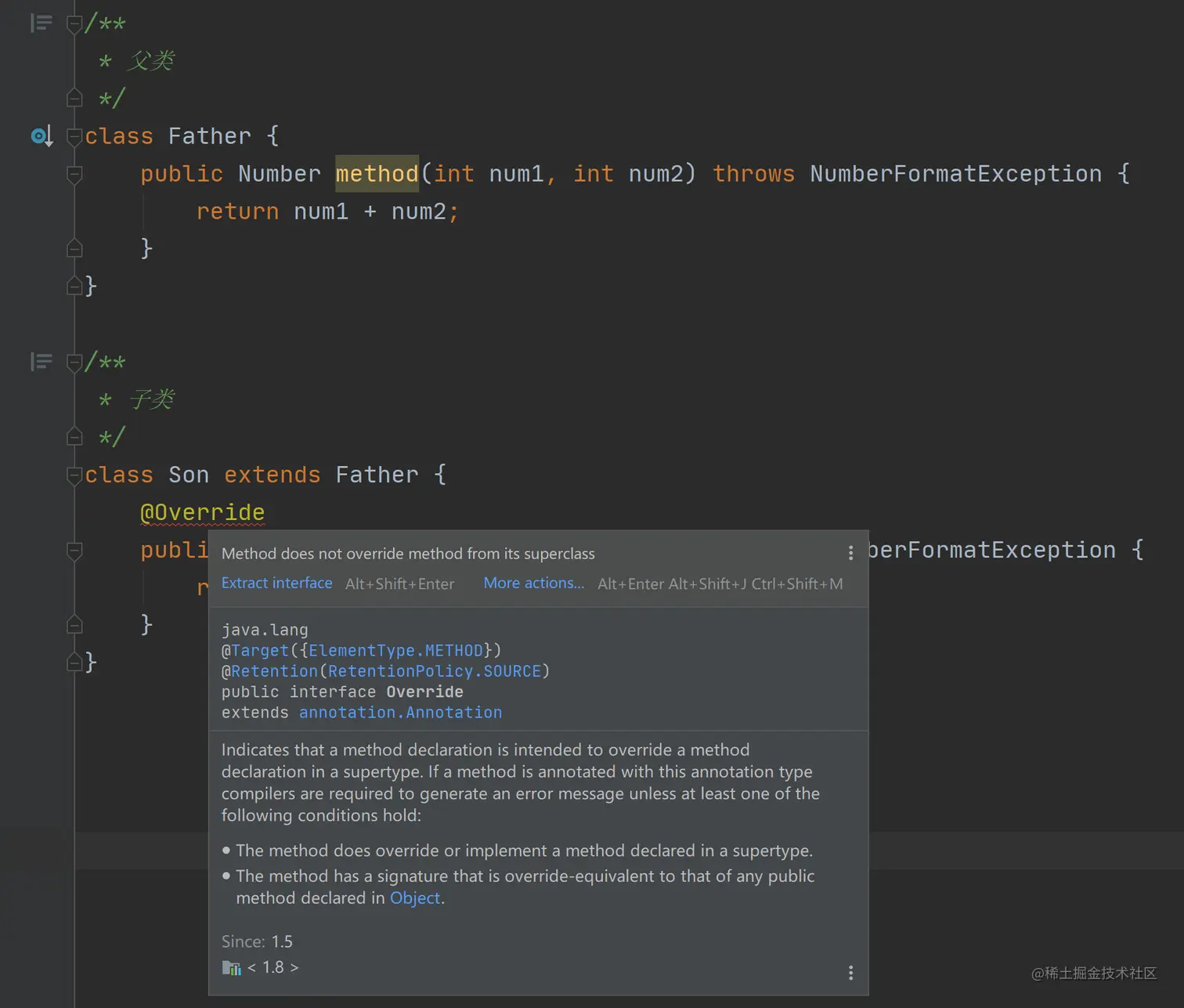Viewport: 1184px width, 1008px height.
Task: Open the Target annotation link
Action: (260, 650)
